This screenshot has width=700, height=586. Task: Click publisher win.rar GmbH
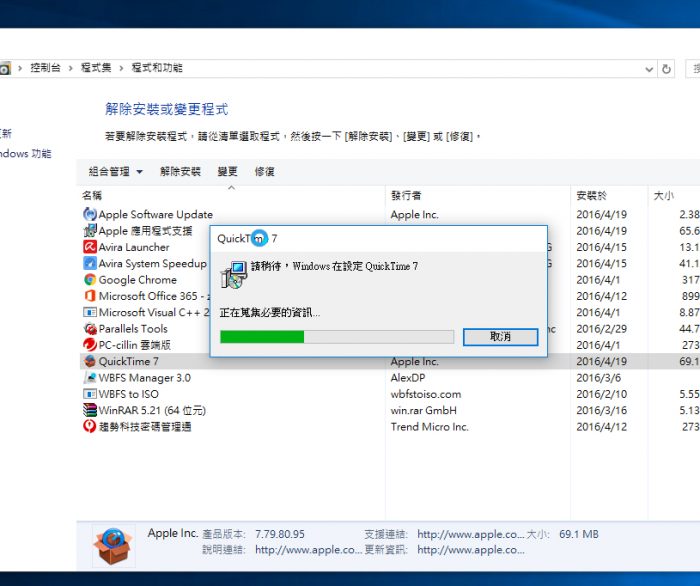(424, 411)
